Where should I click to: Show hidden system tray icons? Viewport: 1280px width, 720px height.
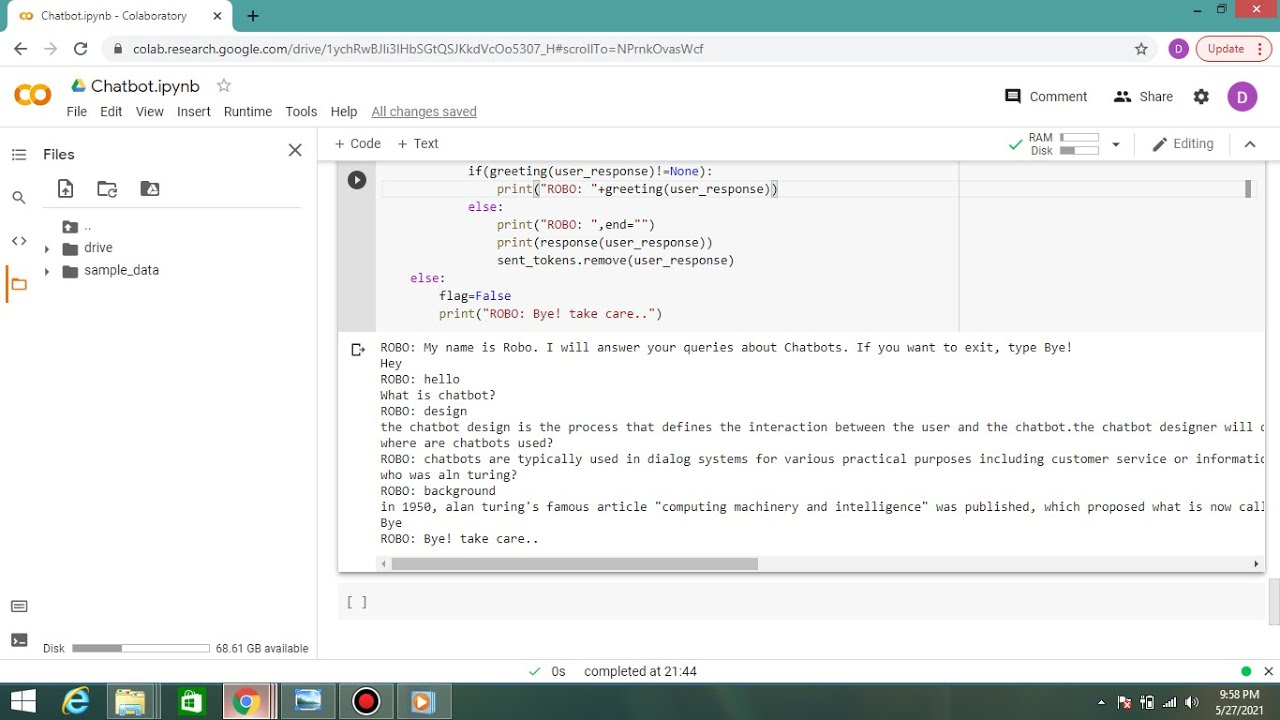pos(1101,702)
